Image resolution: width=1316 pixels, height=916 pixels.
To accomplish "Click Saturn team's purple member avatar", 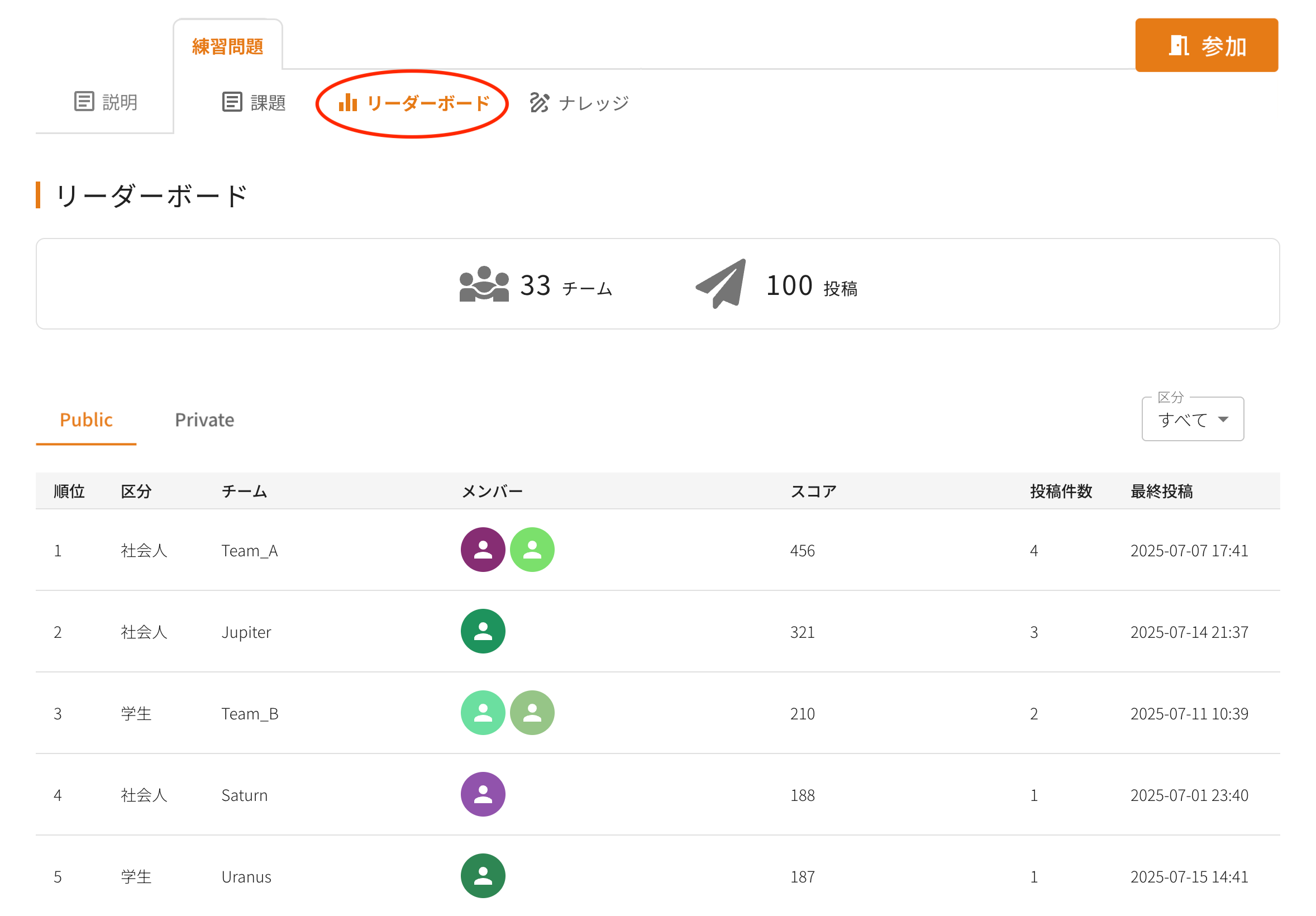I will (483, 794).
